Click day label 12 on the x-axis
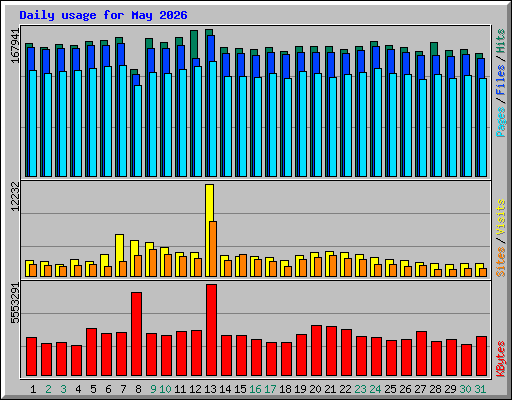This screenshot has width=512, height=400. point(195,389)
